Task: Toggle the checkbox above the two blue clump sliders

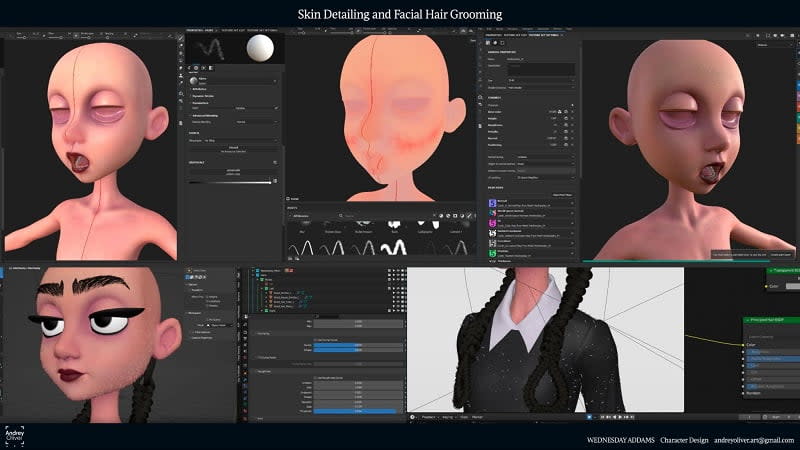Action: [x=315, y=340]
